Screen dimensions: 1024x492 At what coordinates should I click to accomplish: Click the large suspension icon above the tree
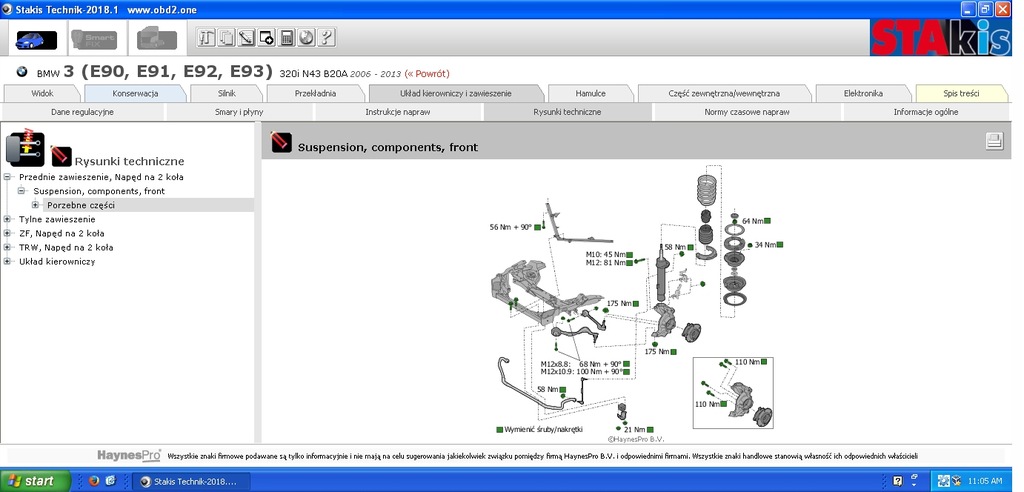25,148
